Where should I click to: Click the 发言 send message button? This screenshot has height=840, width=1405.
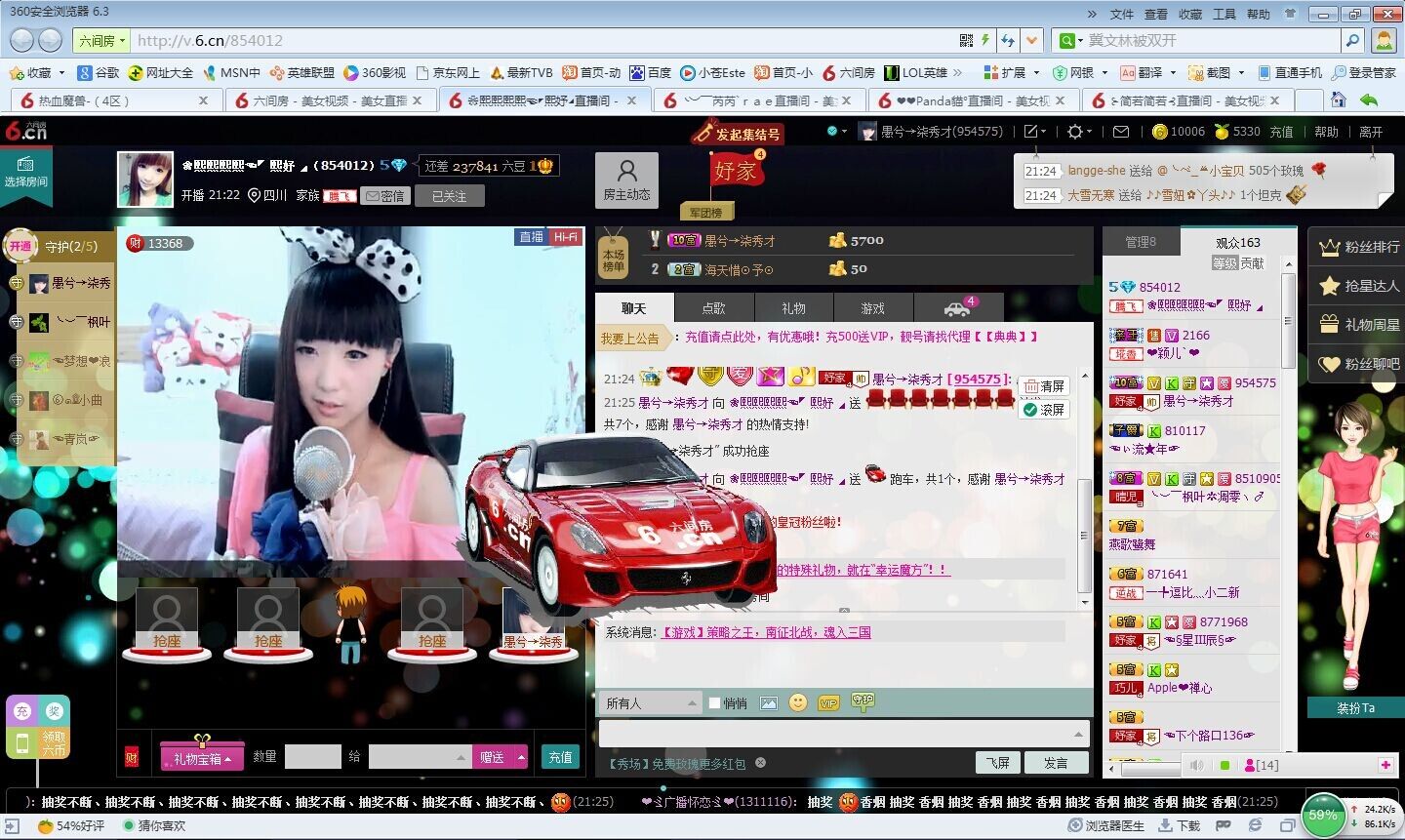point(1056,763)
